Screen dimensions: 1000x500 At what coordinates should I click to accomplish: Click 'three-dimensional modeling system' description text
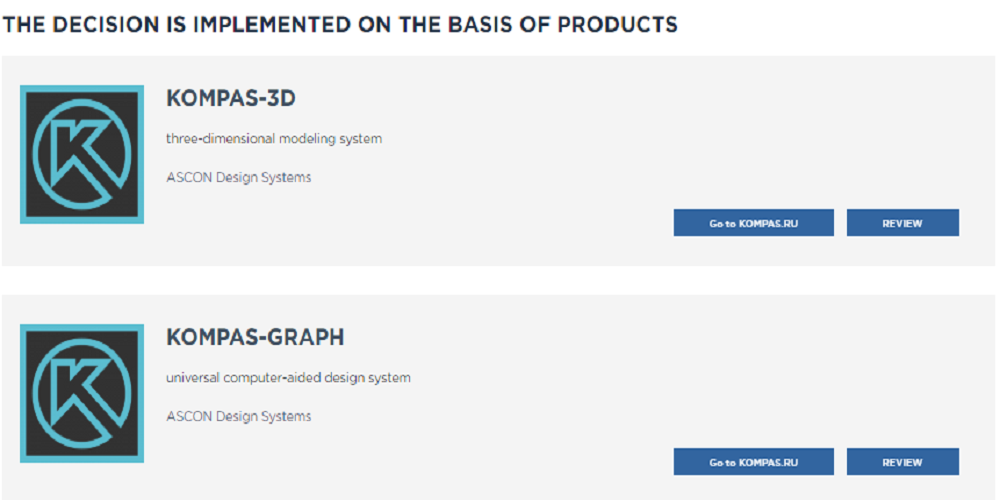[x=274, y=139]
